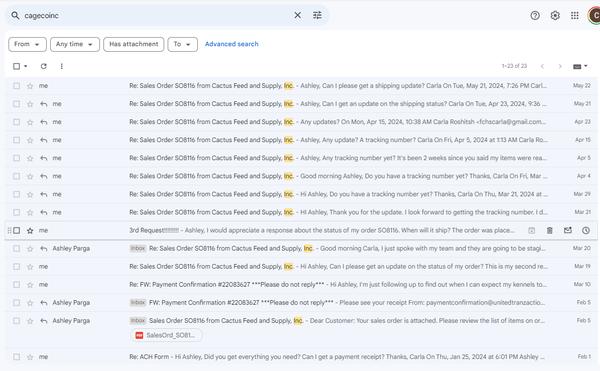
Task: Open FW: Payment Confirmation from Ashley Parga
Action: 301,303
